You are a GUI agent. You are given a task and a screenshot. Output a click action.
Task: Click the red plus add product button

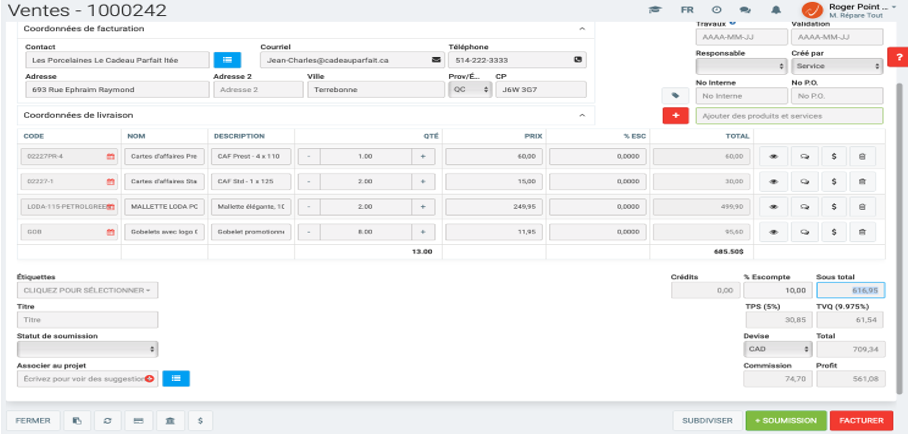[677, 116]
